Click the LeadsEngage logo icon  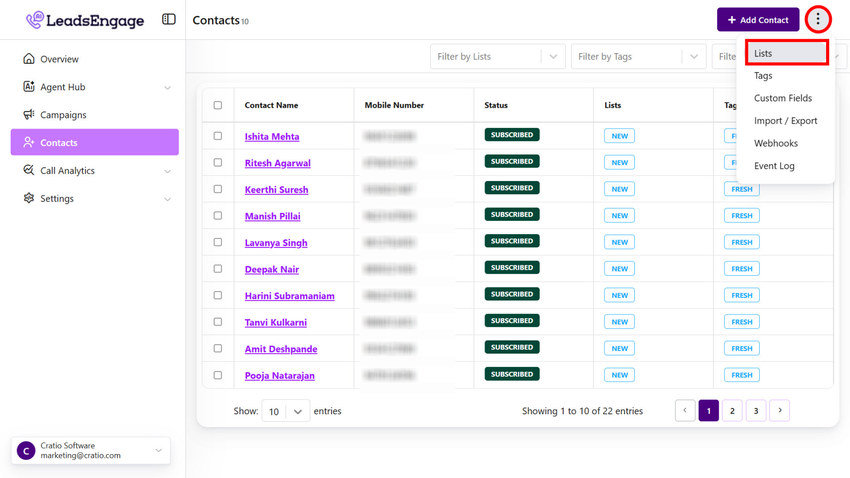[35, 20]
